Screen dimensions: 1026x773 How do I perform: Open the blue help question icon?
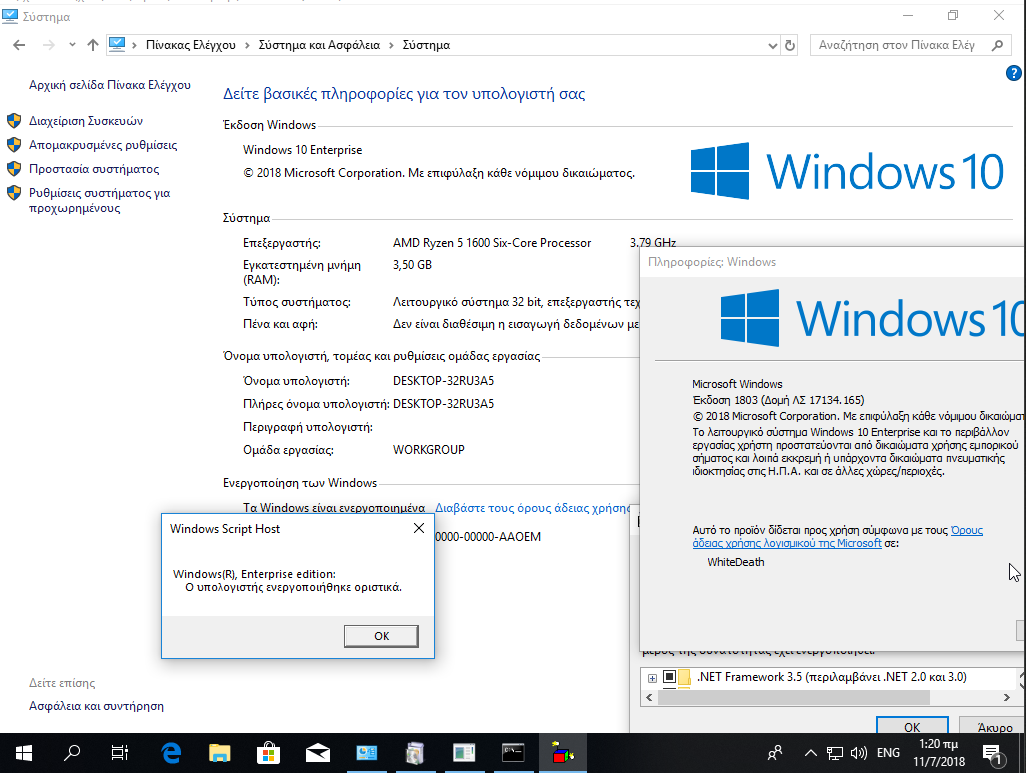1014,73
